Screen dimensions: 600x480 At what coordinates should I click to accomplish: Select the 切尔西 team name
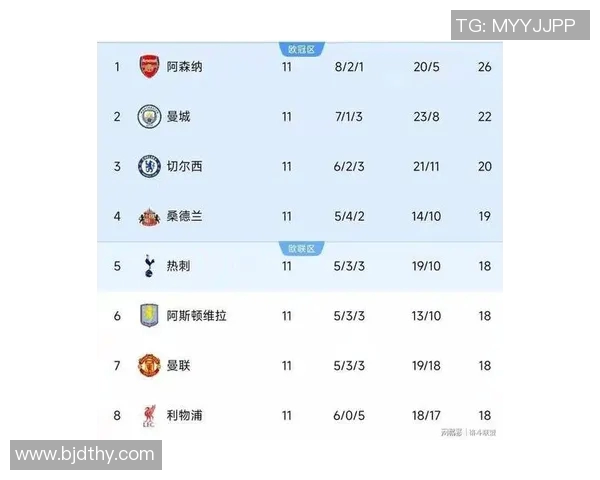185,166
